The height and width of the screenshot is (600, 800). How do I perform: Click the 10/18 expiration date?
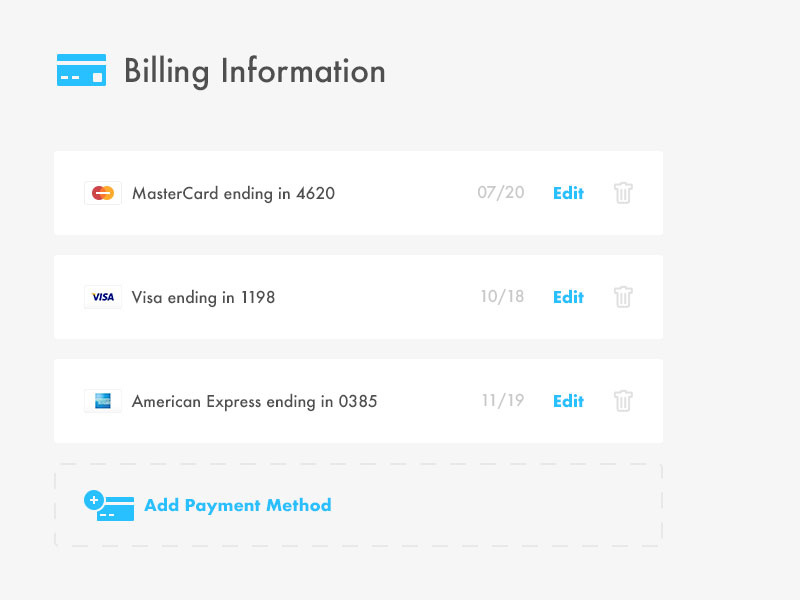point(502,297)
